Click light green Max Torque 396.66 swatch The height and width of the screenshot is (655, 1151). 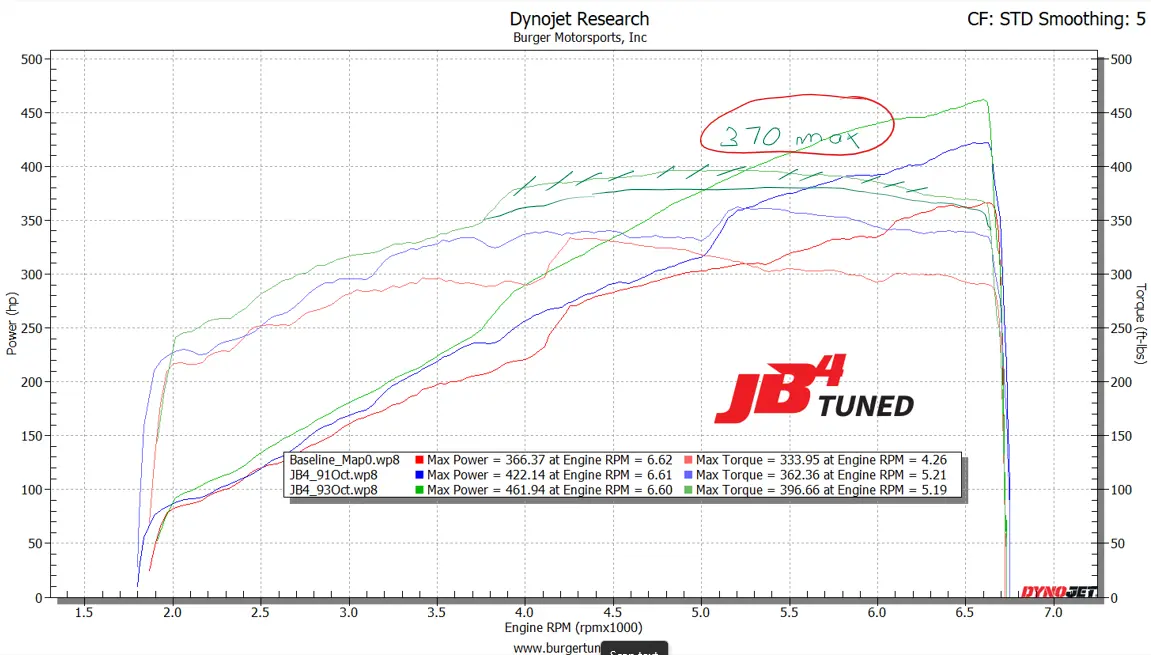coord(688,490)
